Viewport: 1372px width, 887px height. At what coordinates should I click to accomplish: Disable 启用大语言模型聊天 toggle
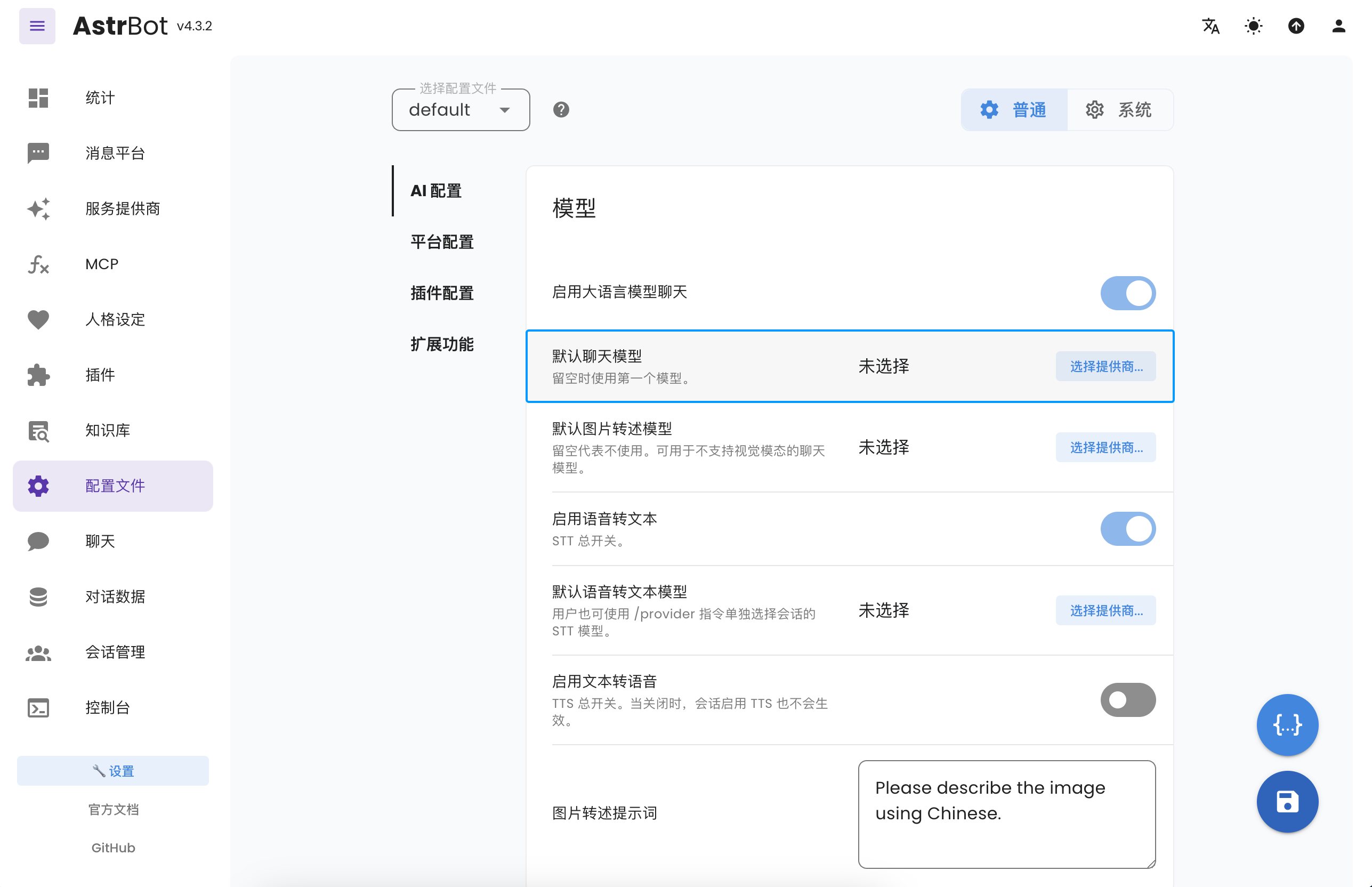coord(1127,293)
